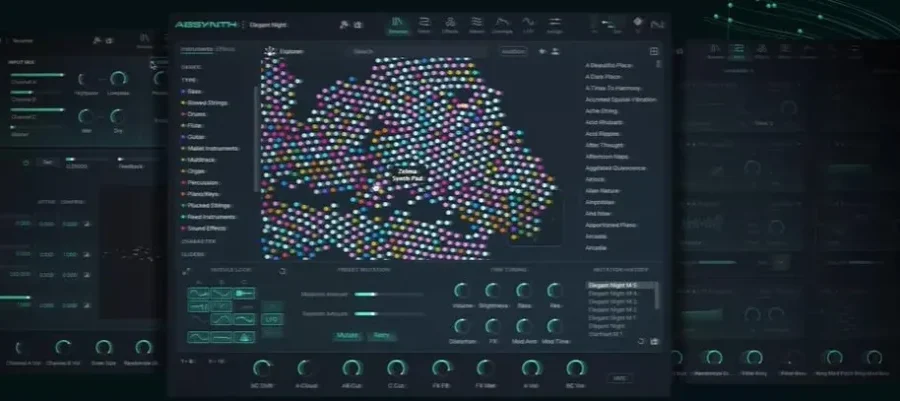Click the Lowpass knob in left window
This screenshot has width=900, height=401.
118,79
